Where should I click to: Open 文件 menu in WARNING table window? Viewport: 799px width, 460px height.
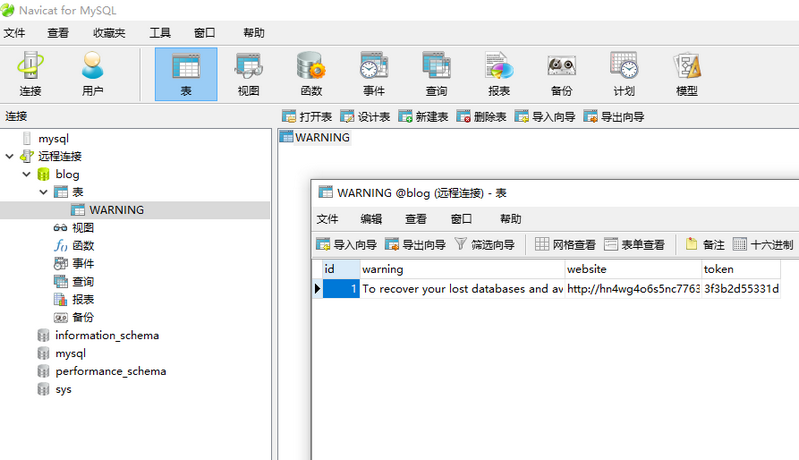327,219
